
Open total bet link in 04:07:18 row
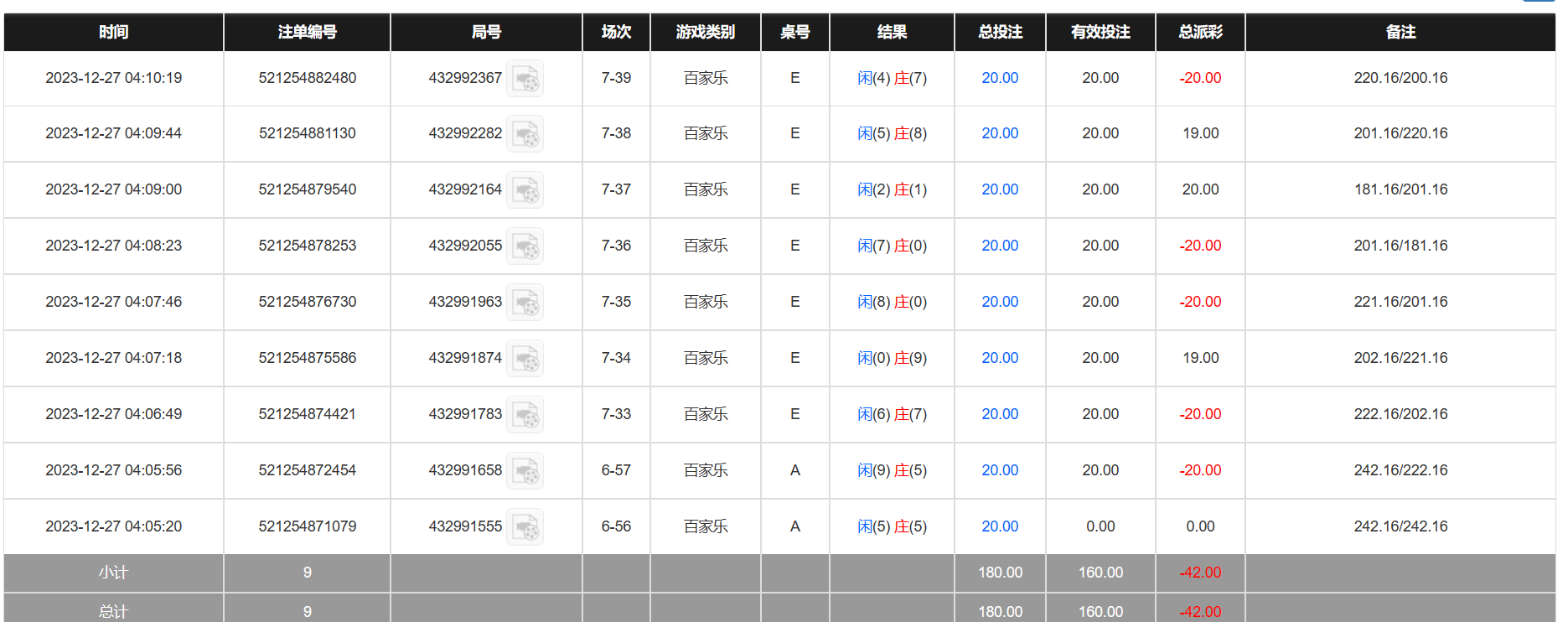click(1000, 358)
